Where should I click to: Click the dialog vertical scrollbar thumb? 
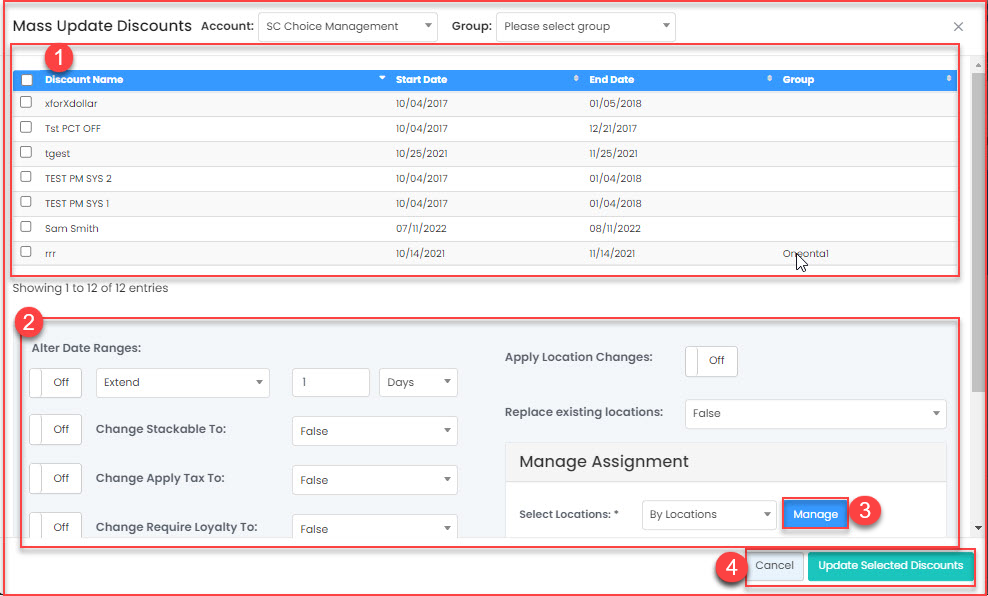click(x=979, y=232)
